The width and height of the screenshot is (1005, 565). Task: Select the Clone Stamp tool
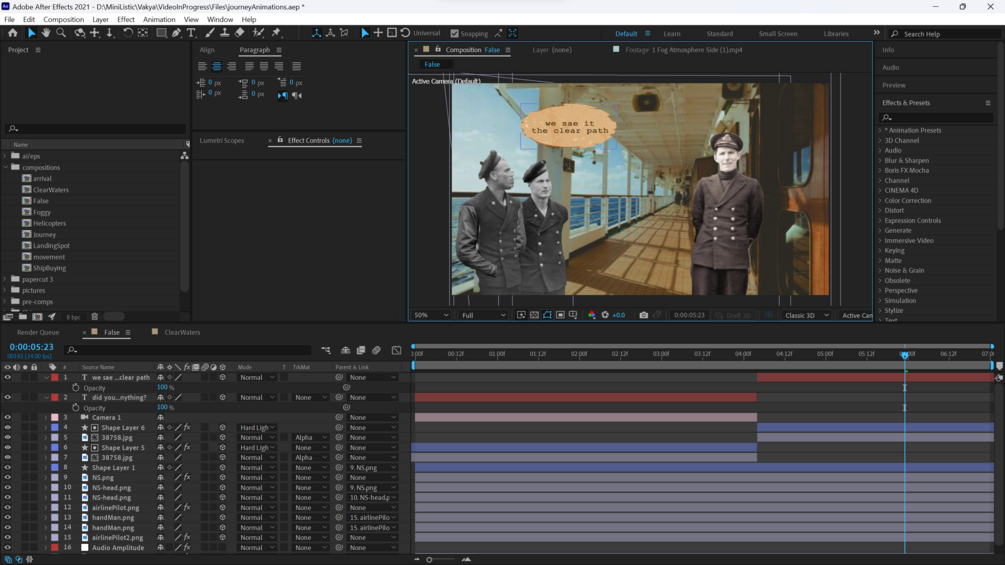(x=224, y=33)
